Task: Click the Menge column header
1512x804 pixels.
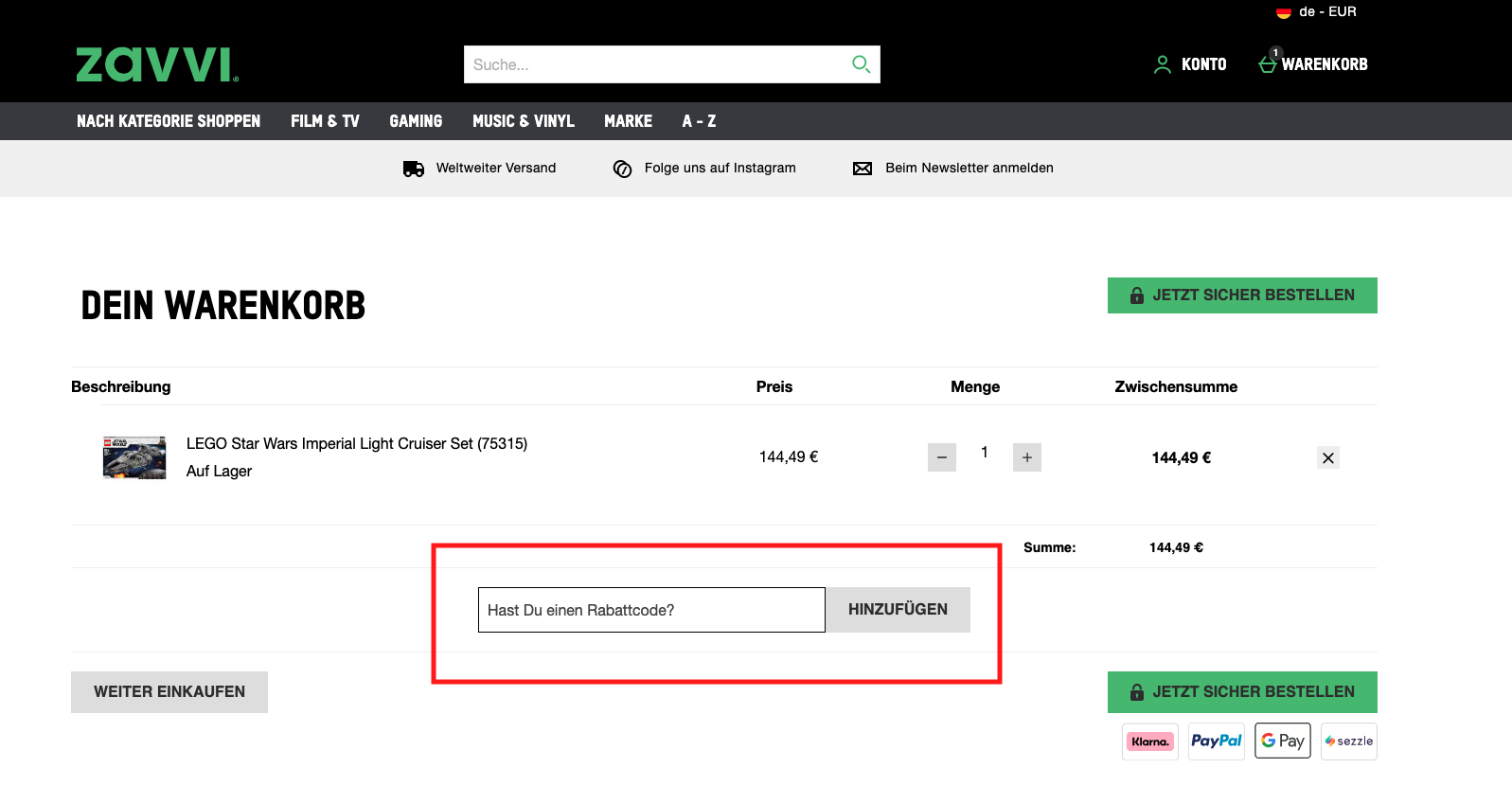Action: (975, 386)
